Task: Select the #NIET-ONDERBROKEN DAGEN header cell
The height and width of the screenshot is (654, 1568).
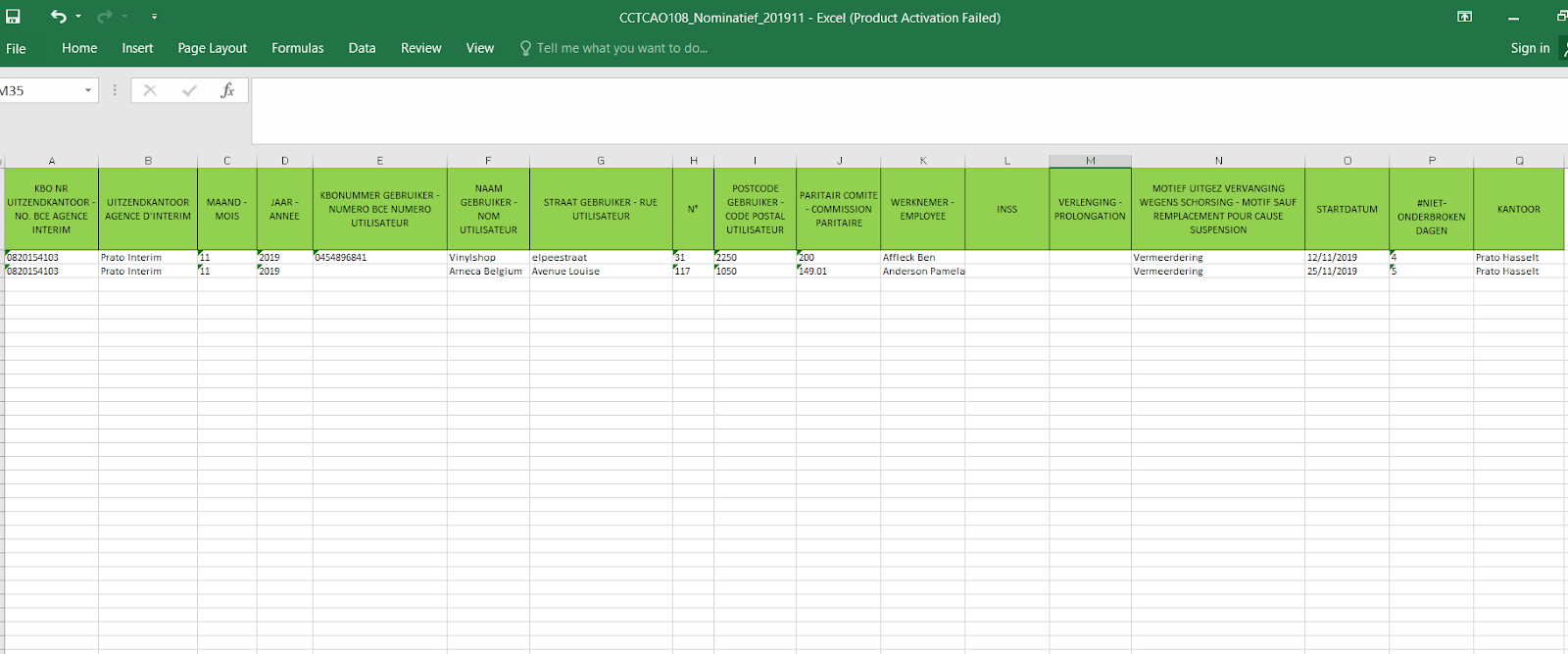Action: click(x=1431, y=209)
